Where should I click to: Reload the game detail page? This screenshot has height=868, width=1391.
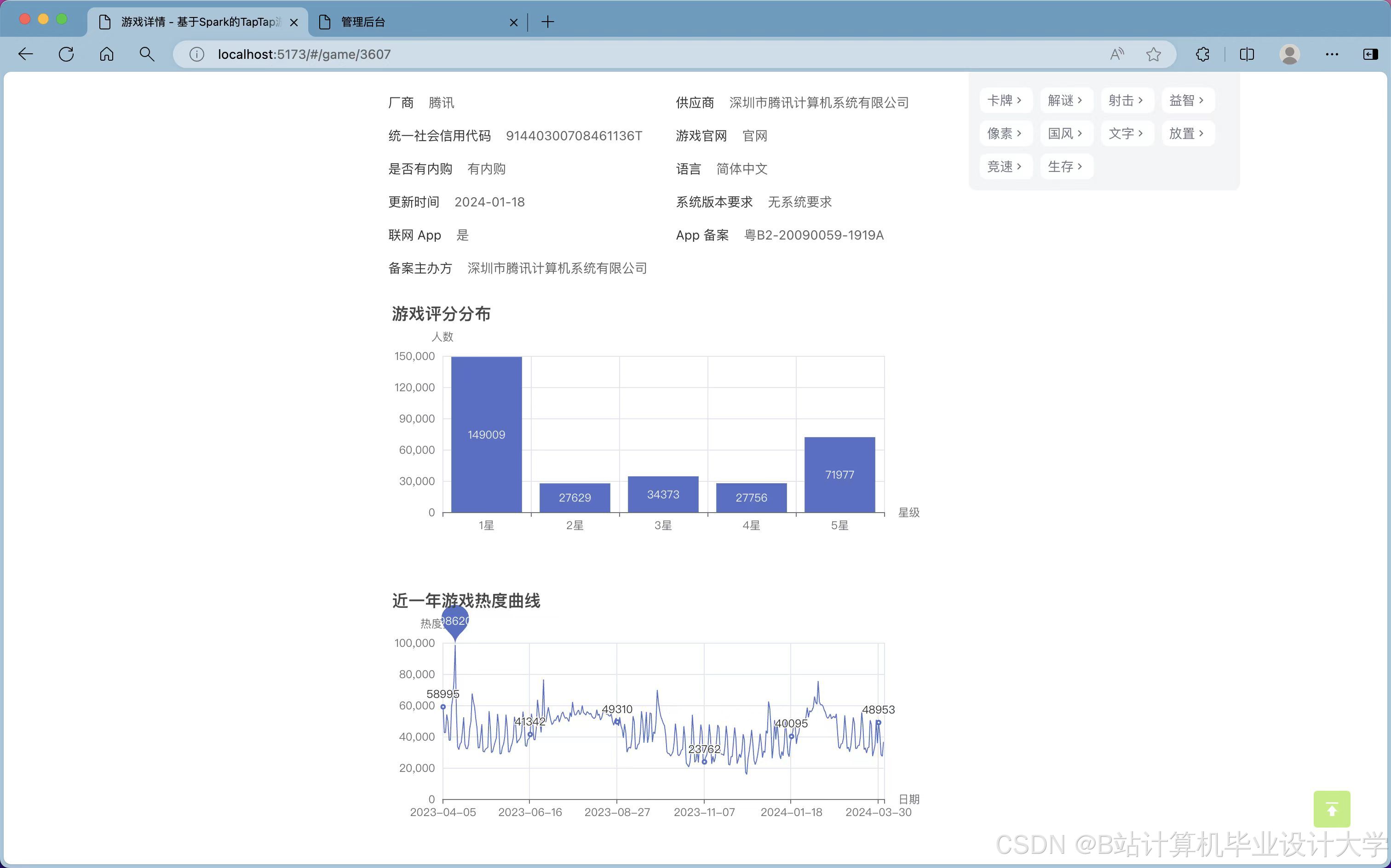tap(66, 54)
